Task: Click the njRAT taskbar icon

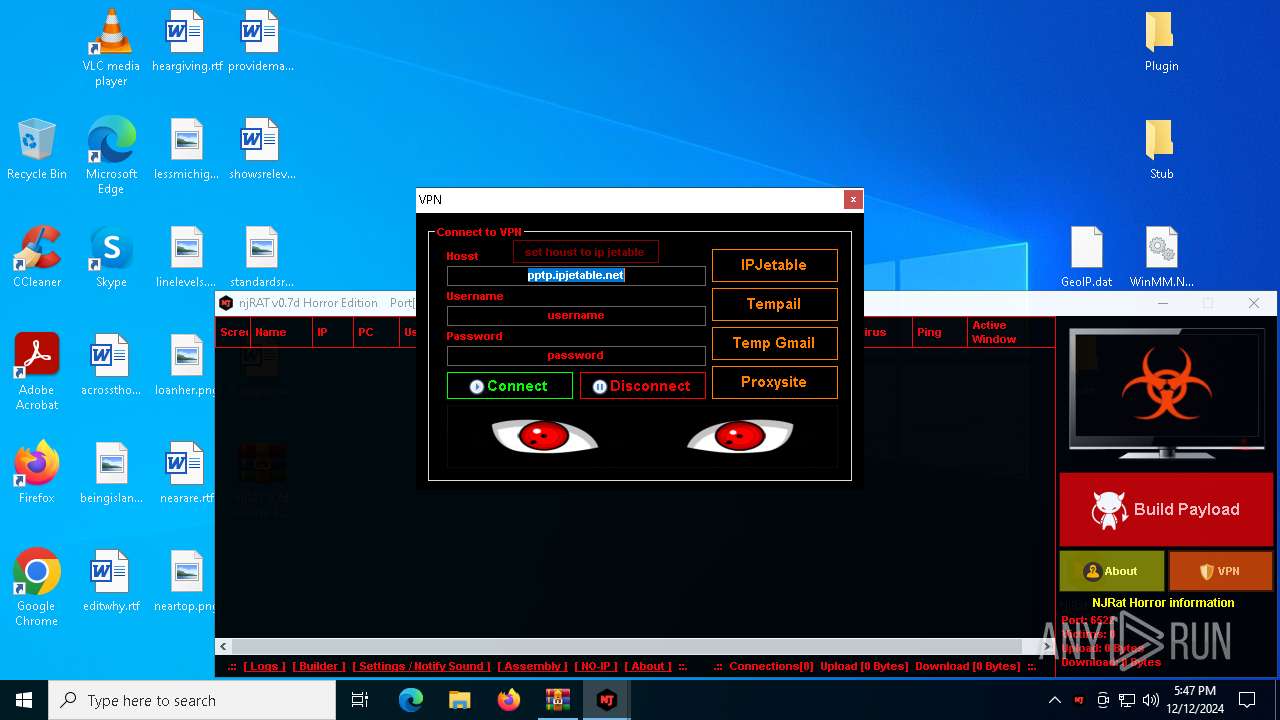Action: [606, 700]
